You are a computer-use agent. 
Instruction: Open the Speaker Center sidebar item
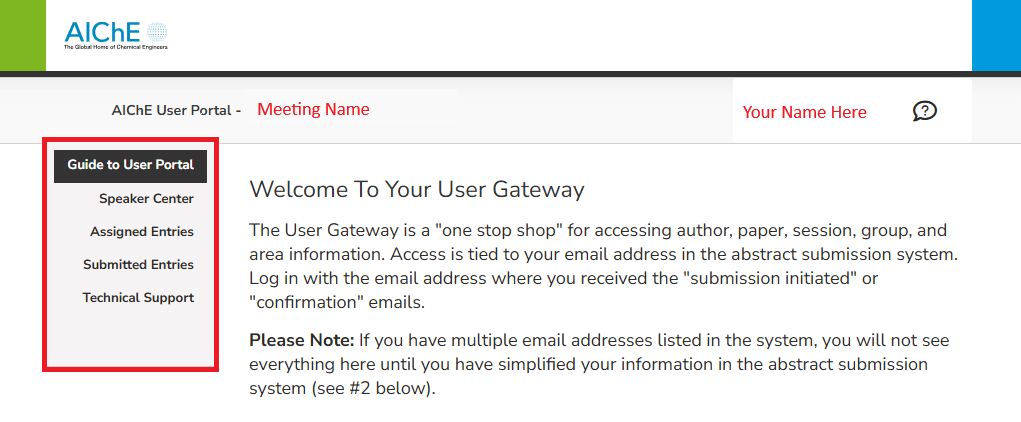coord(146,199)
